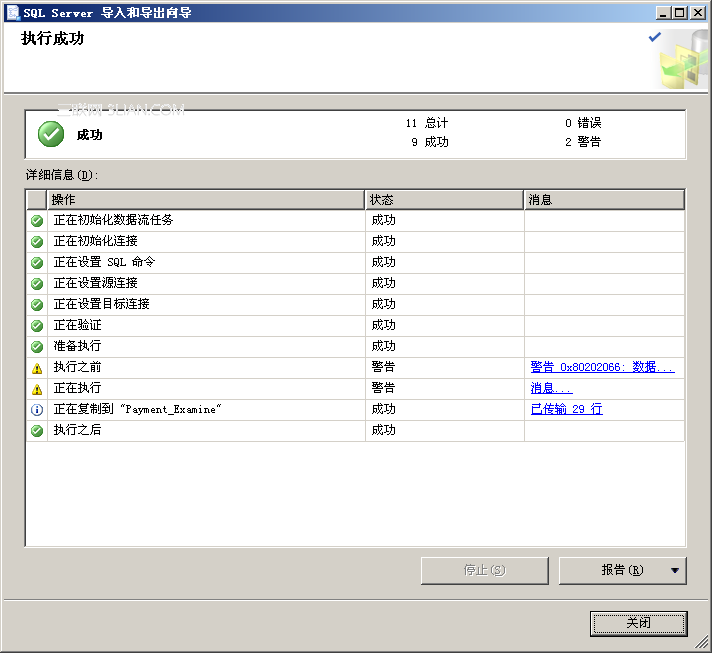
Task: Click success icon for 准备执行 row
Action: [x=37, y=346]
